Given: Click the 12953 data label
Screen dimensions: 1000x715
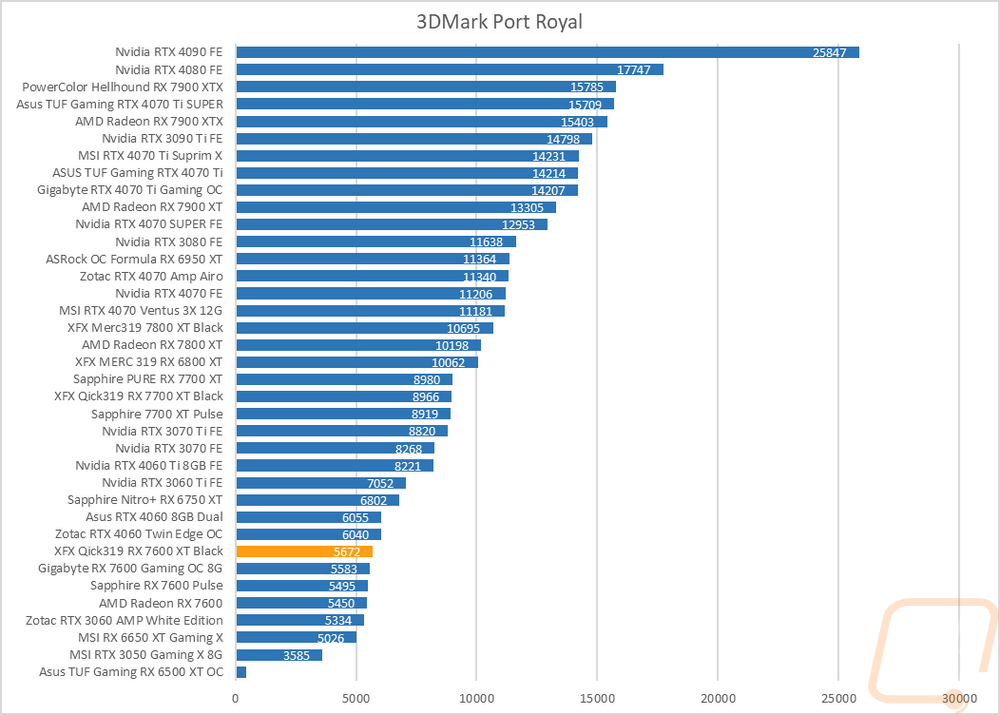Looking at the screenshot, I should click(518, 225).
